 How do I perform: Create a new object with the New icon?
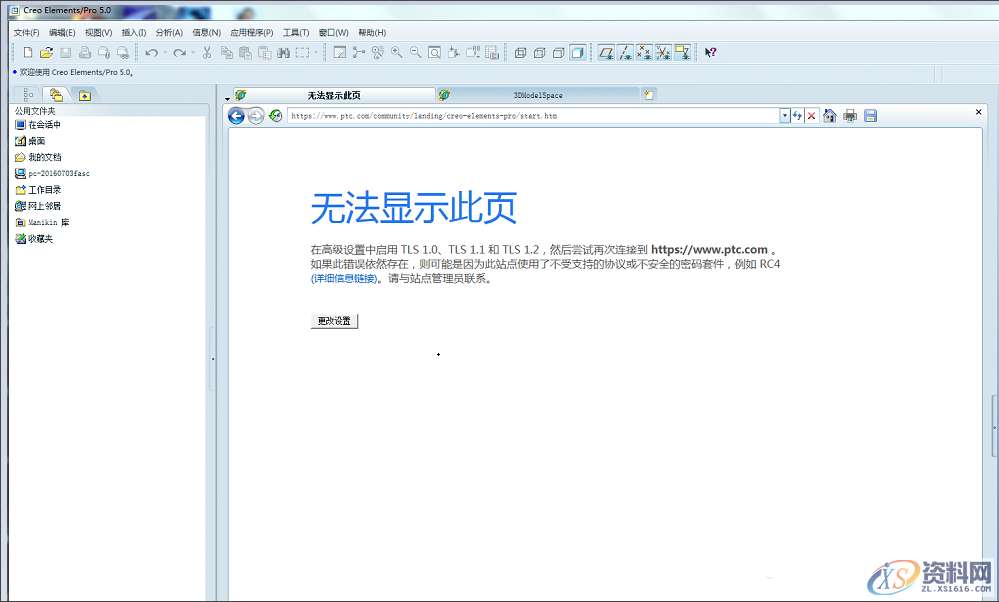pyautogui.click(x=28, y=52)
